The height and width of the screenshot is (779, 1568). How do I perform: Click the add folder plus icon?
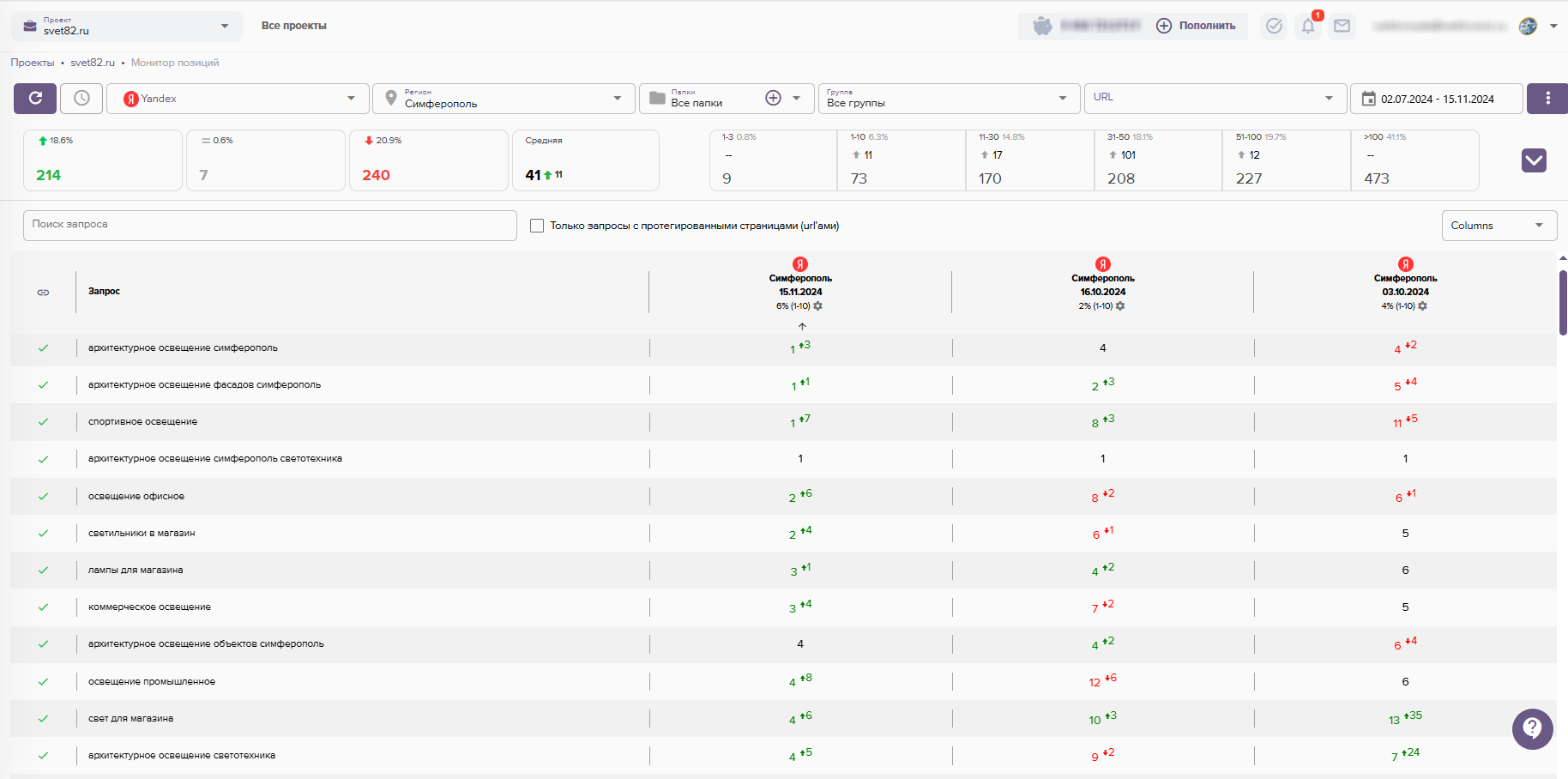tap(773, 99)
